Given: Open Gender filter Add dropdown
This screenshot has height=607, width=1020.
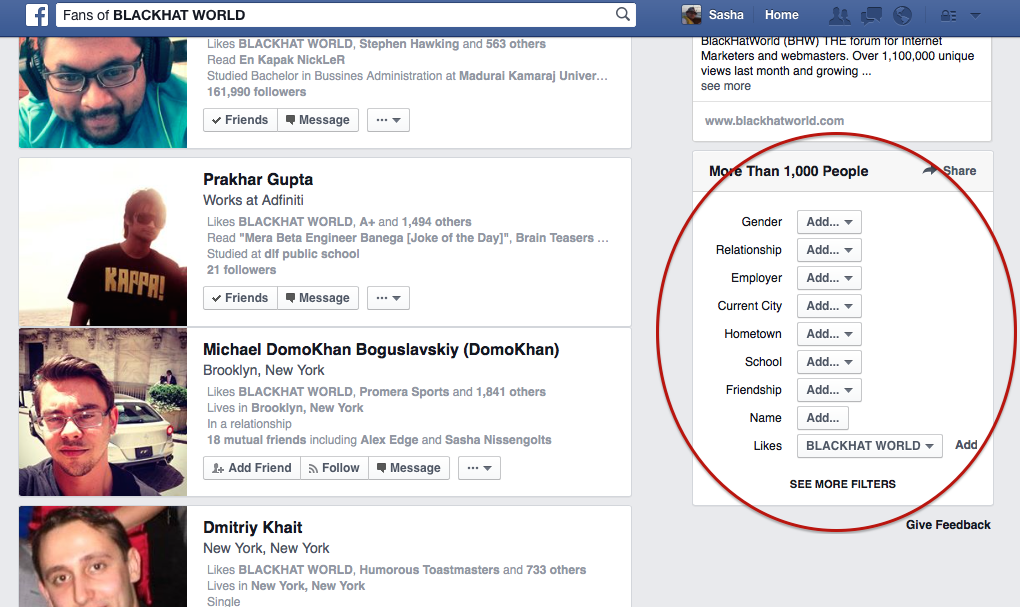Looking at the screenshot, I should coord(829,222).
